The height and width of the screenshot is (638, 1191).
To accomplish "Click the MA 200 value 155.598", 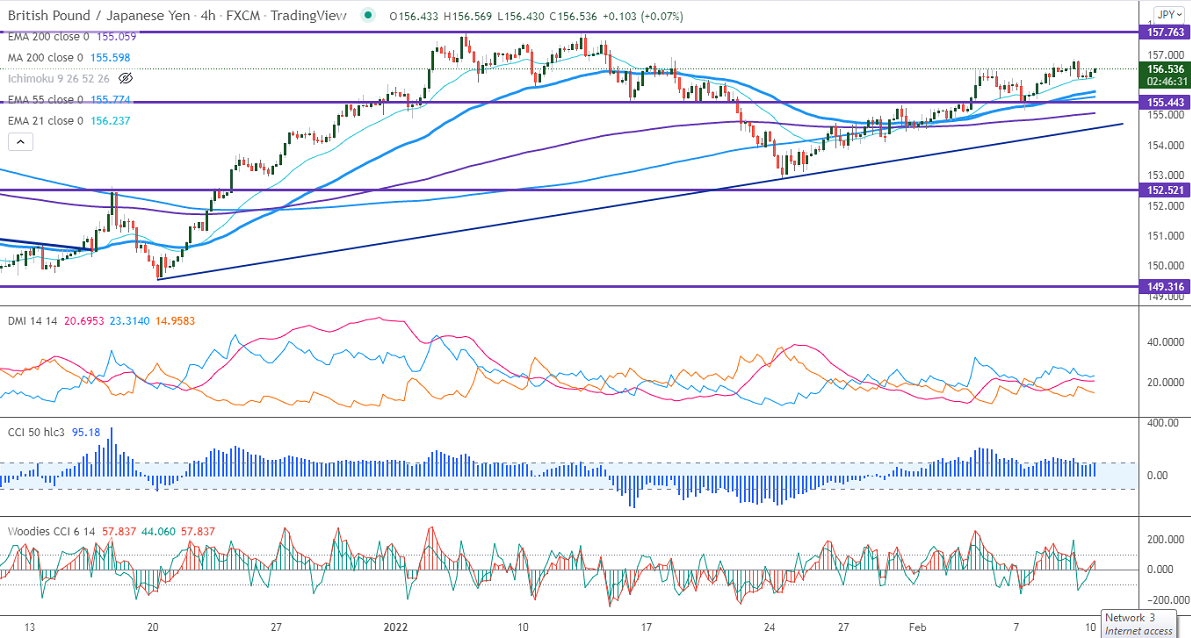I will pyautogui.click(x=110, y=58).
